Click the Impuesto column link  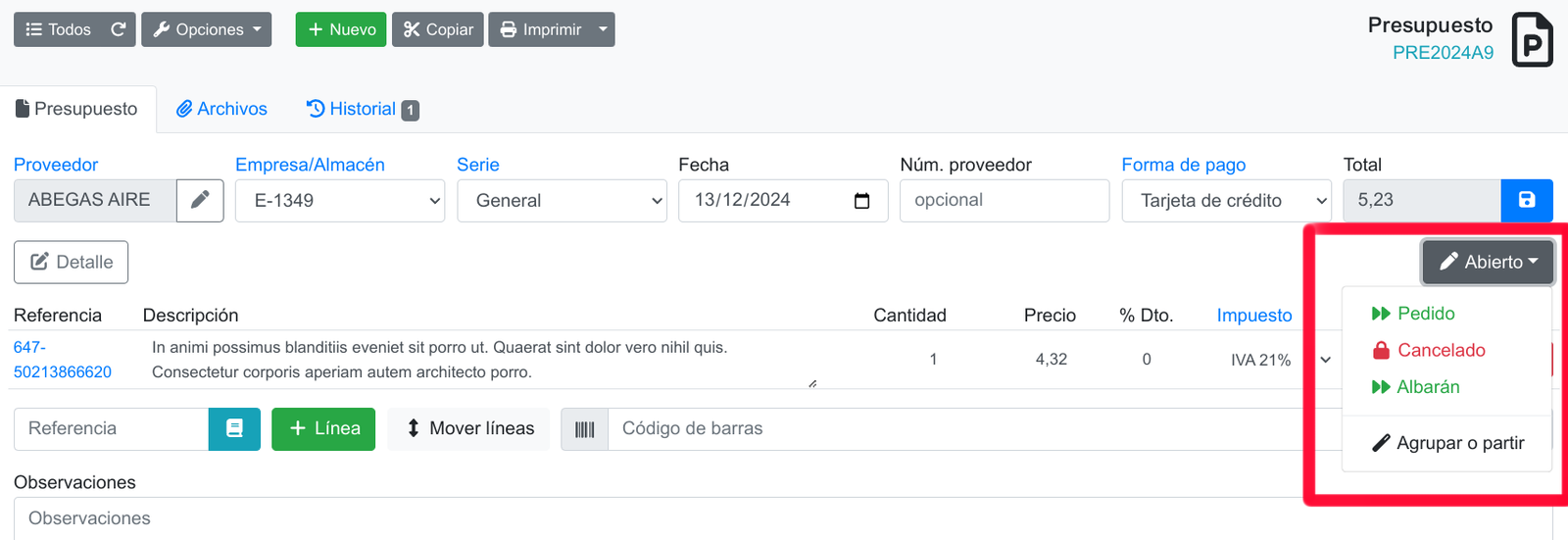(1254, 316)
